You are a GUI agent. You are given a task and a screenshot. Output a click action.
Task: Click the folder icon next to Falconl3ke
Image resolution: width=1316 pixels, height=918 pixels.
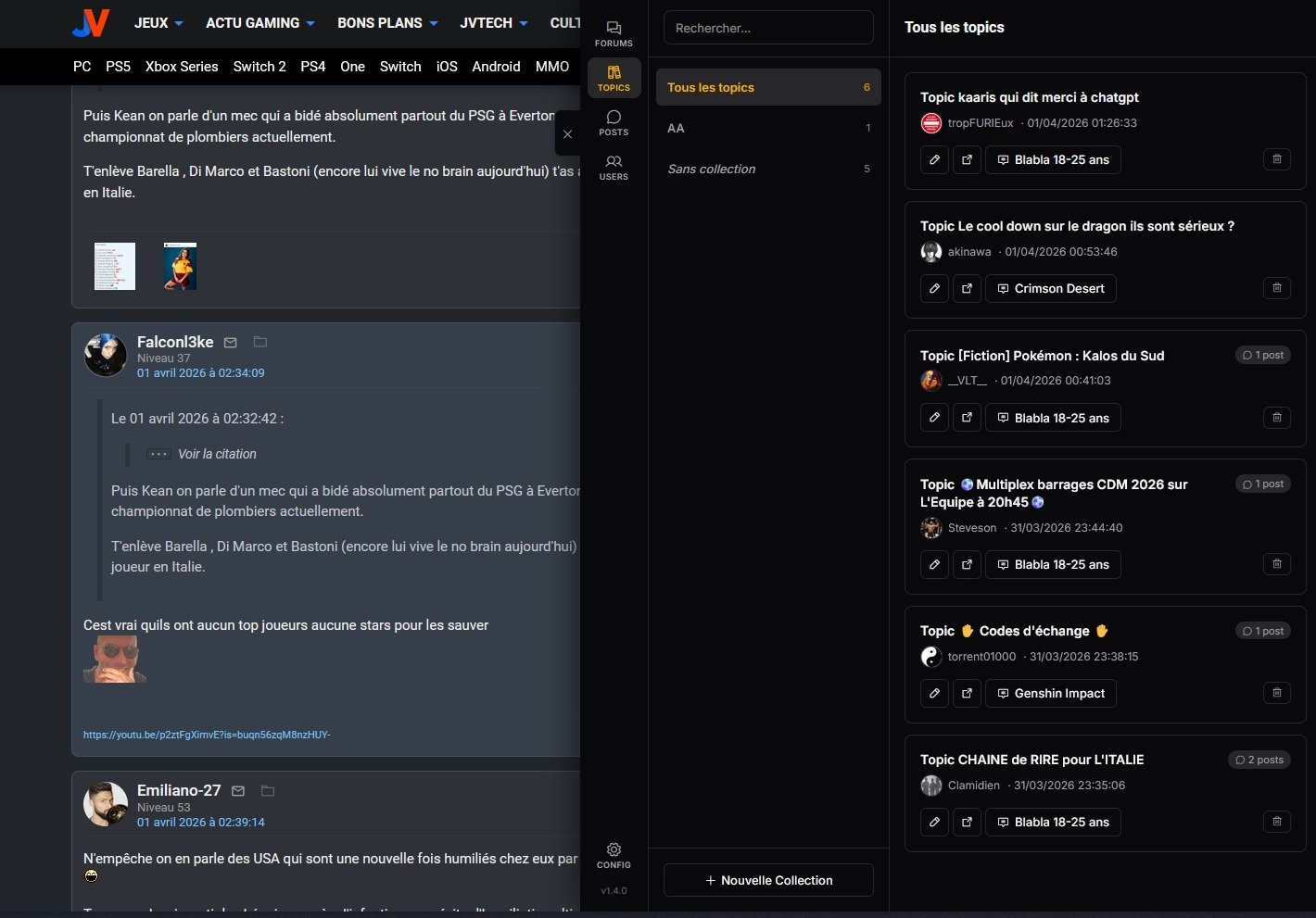point(260,342)
